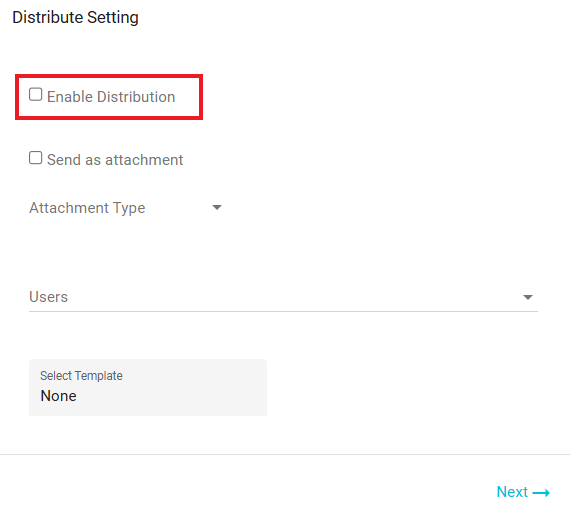Check the Send as attachment box
The height and width of the screenshot is (509, 575).
(36, 158)
